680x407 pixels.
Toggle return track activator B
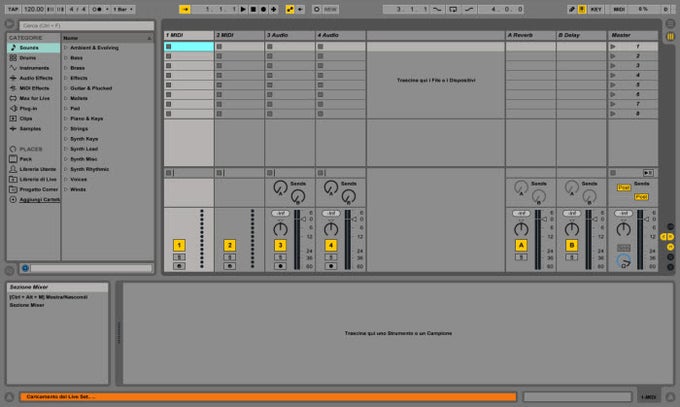pyautogui.click(x=572, y=246)
